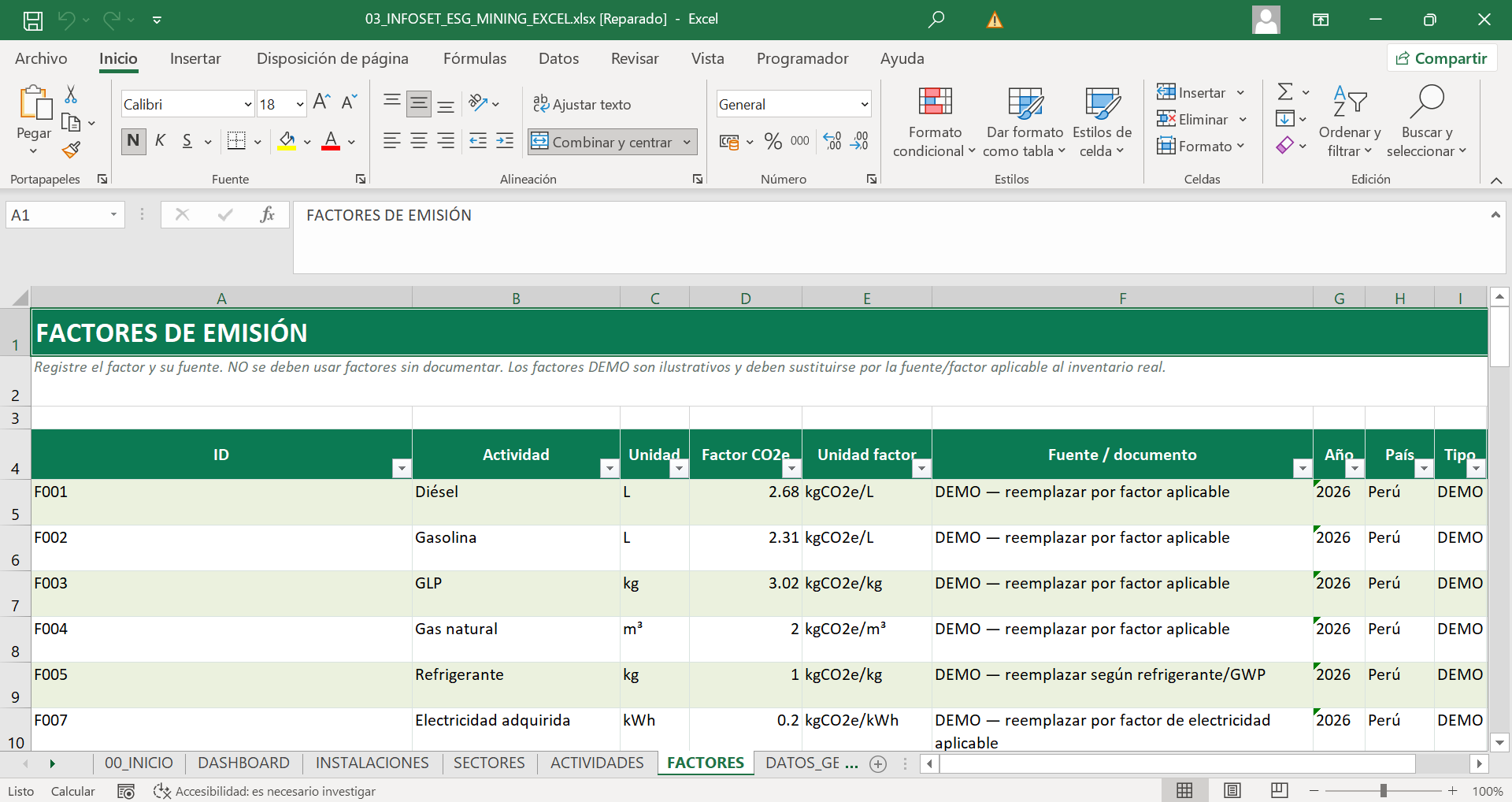Click the zoom slider handle
This screenshot has width=1512, height=802.
[x=1383, y=790]
